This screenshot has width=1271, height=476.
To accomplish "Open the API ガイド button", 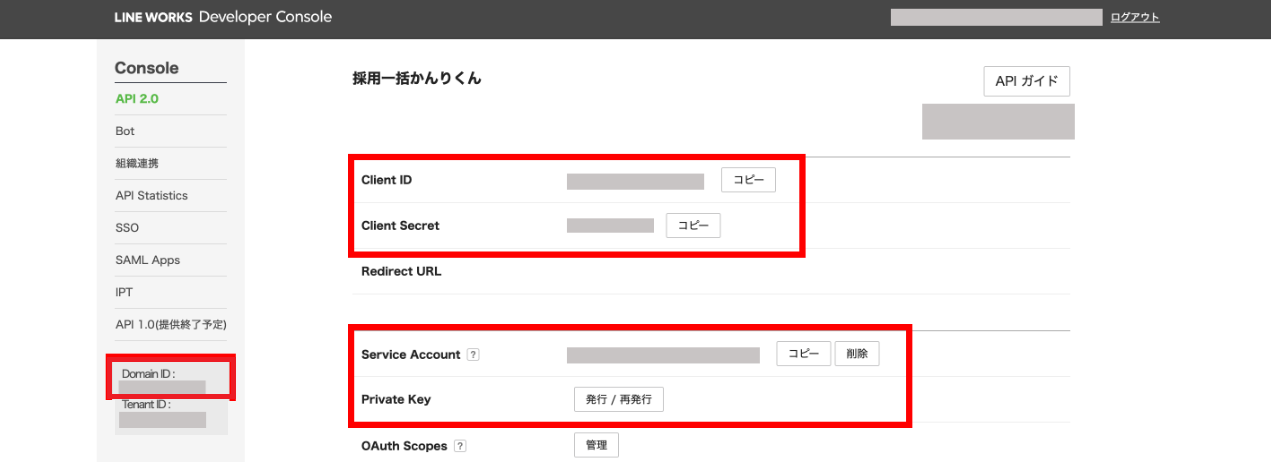I will 1026,82.
